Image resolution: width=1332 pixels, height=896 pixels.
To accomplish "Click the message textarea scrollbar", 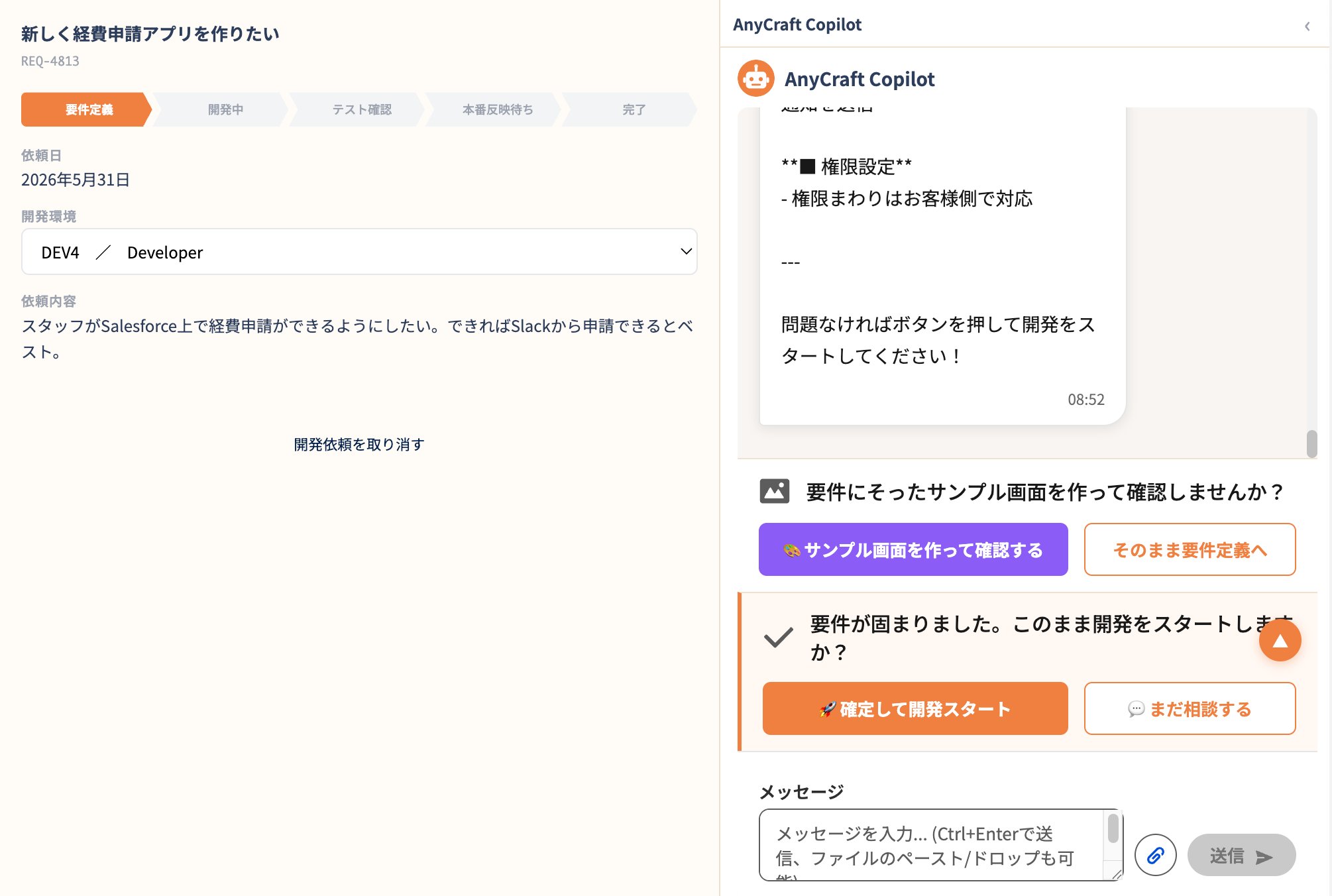I will (x=1113, y=828).
